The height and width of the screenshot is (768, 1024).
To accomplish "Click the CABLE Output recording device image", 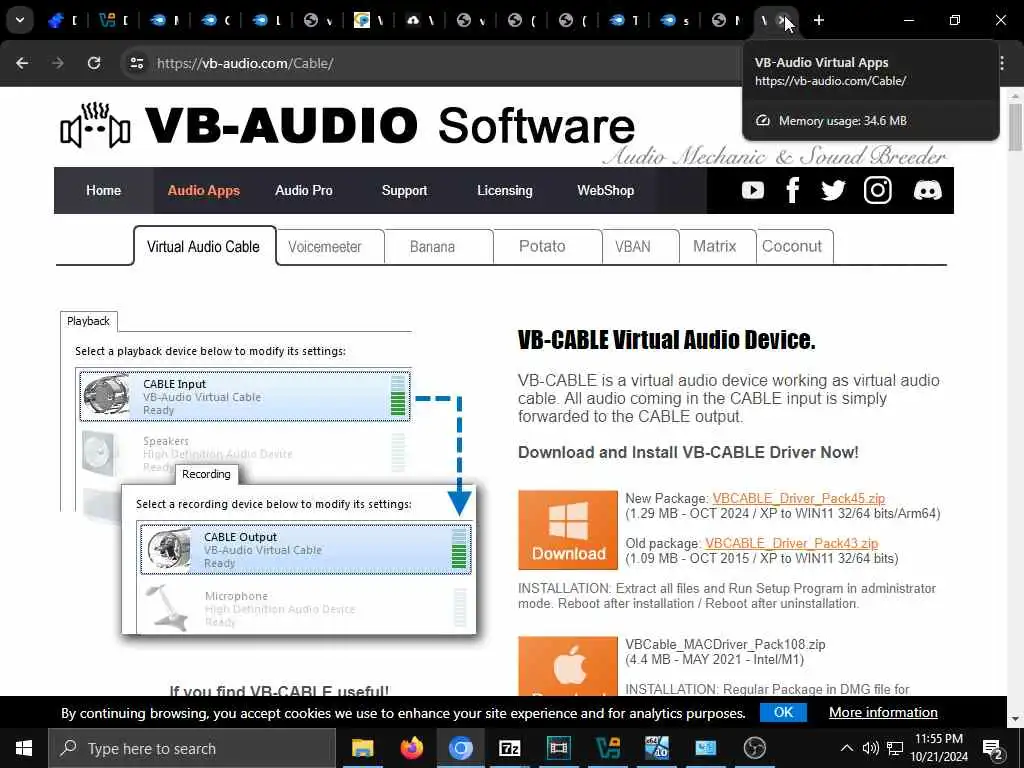I will 168,548.
